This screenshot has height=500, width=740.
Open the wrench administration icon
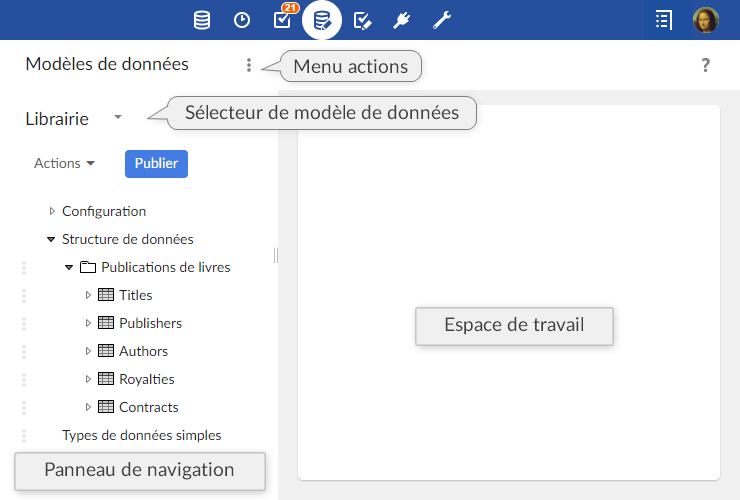pyautogui.click(x=441, y=19)
